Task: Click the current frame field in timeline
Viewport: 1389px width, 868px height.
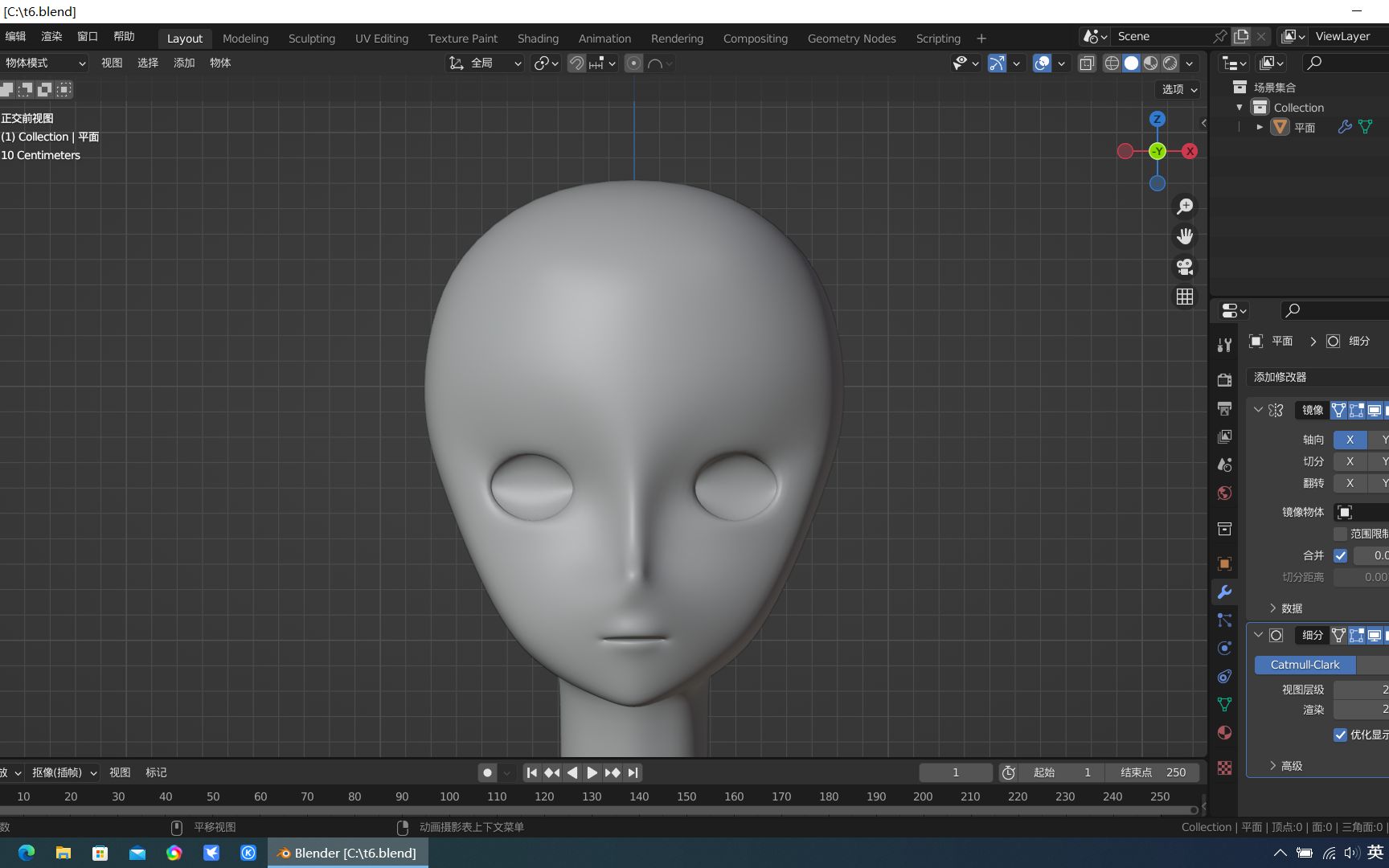Action: pyautogui.click(x=956, y=772)
